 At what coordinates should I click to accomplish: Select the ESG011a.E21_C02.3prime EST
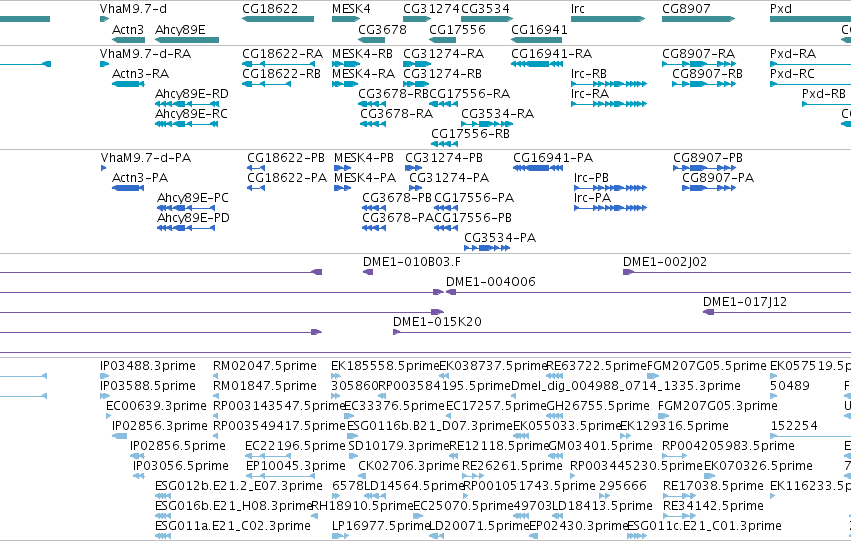click(163, 537)
